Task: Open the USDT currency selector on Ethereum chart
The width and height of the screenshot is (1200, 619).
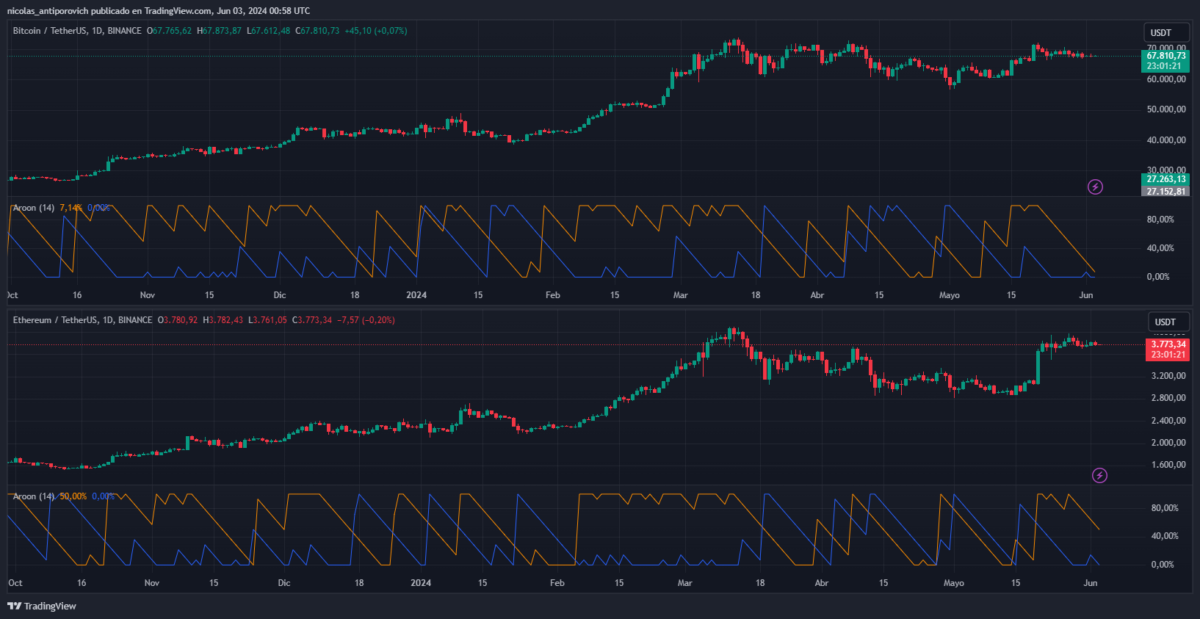Action: 1164,322
